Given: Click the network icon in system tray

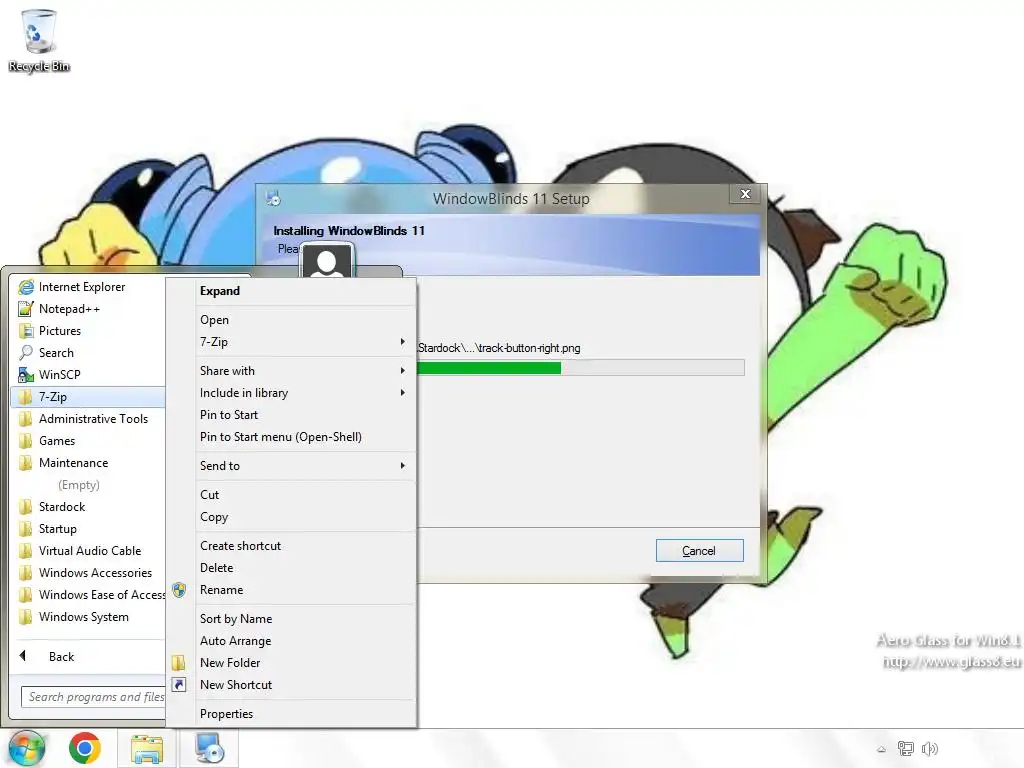Looking at the screenshot, I should (x=906, y=748).
